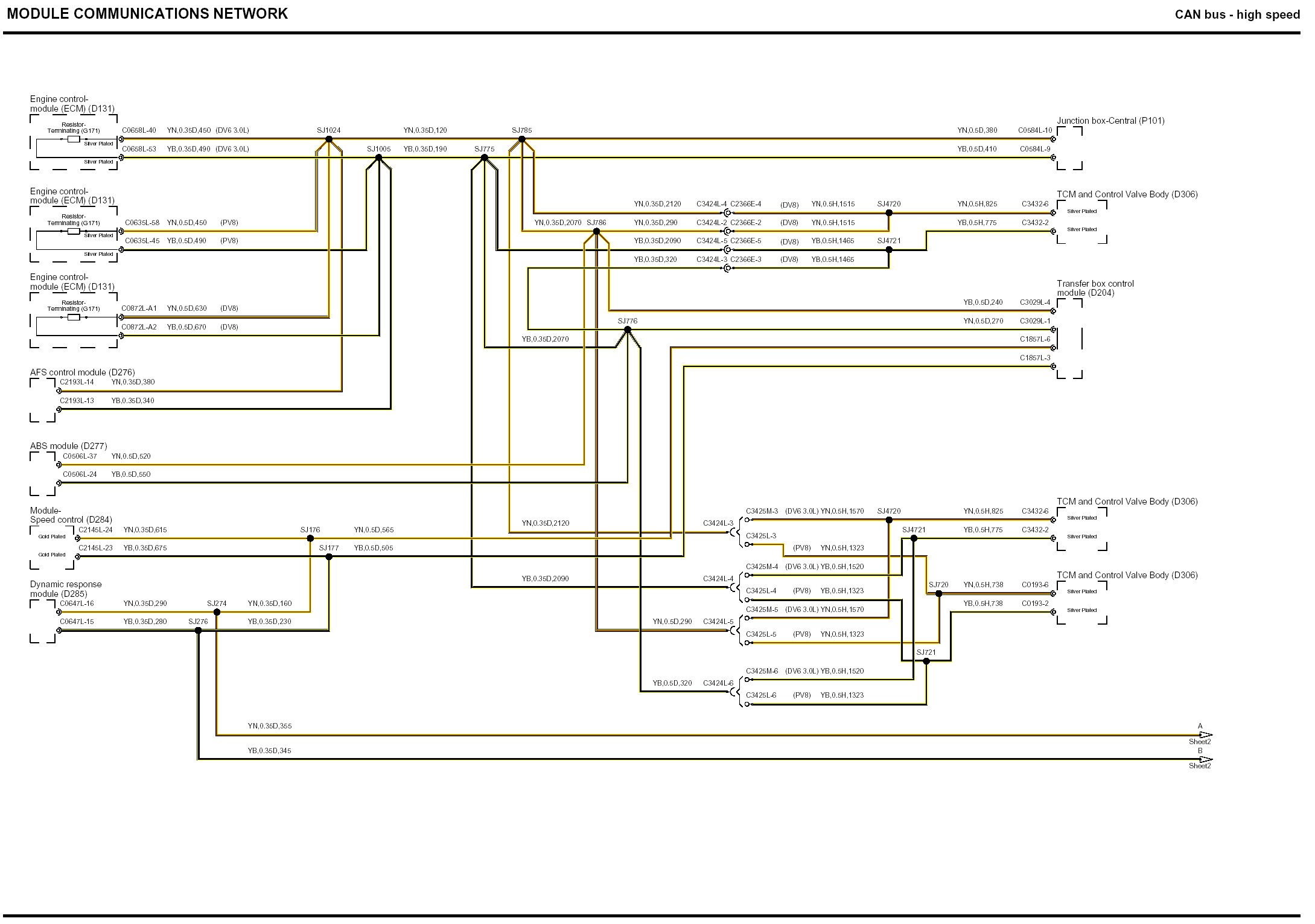The width and height of the screenshot is (1315, 924).
Task: Click the SJ720 splice joint dot
Action: (x=938, y=594)
